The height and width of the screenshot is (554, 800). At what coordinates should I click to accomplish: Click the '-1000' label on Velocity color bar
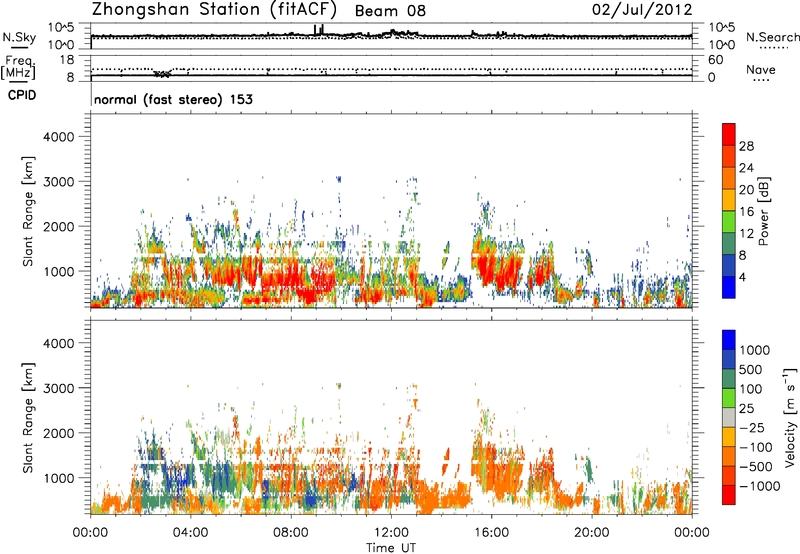[x=759, y=486]
